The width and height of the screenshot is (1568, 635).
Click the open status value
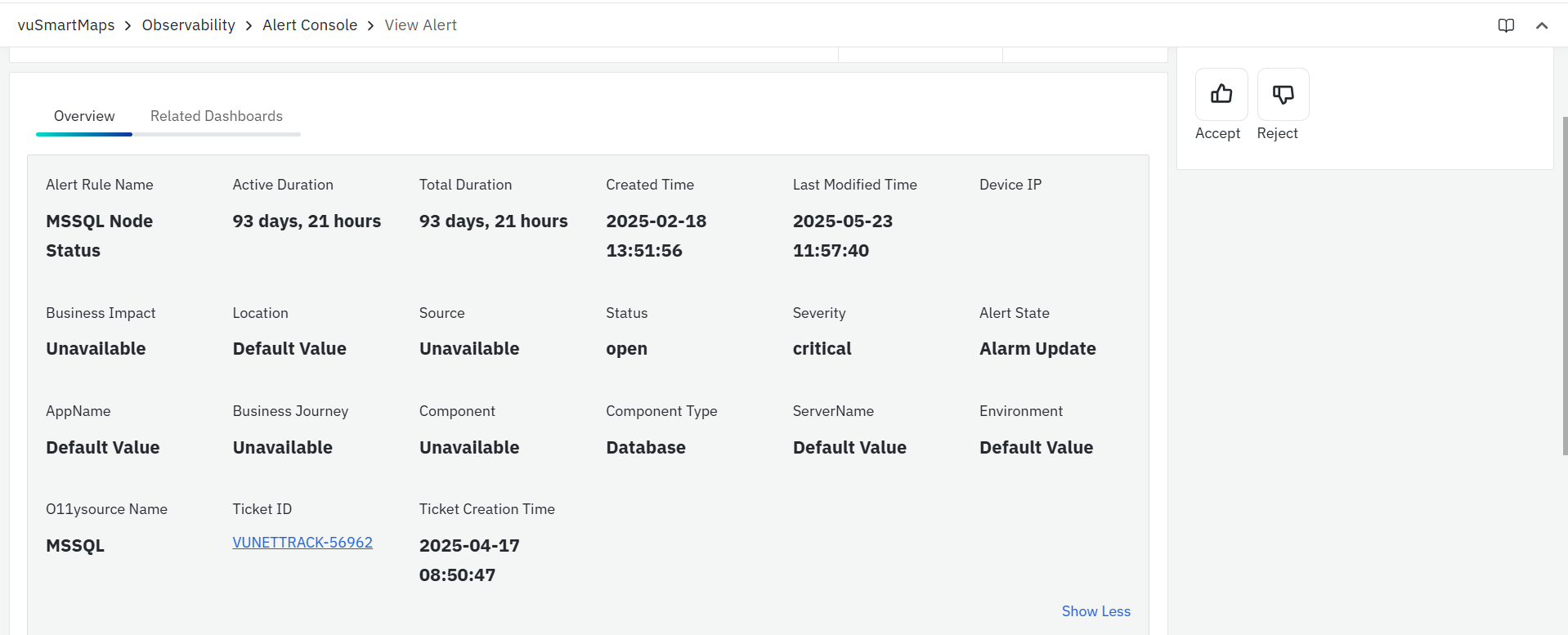coord(626,349)
